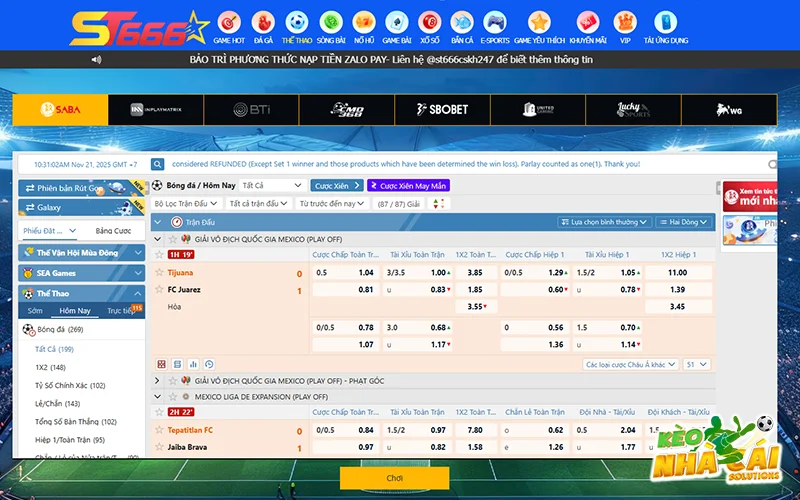Select the 51 more bets dropdown
This screenshot has height=500, width=800.
(x=696, y=364)
